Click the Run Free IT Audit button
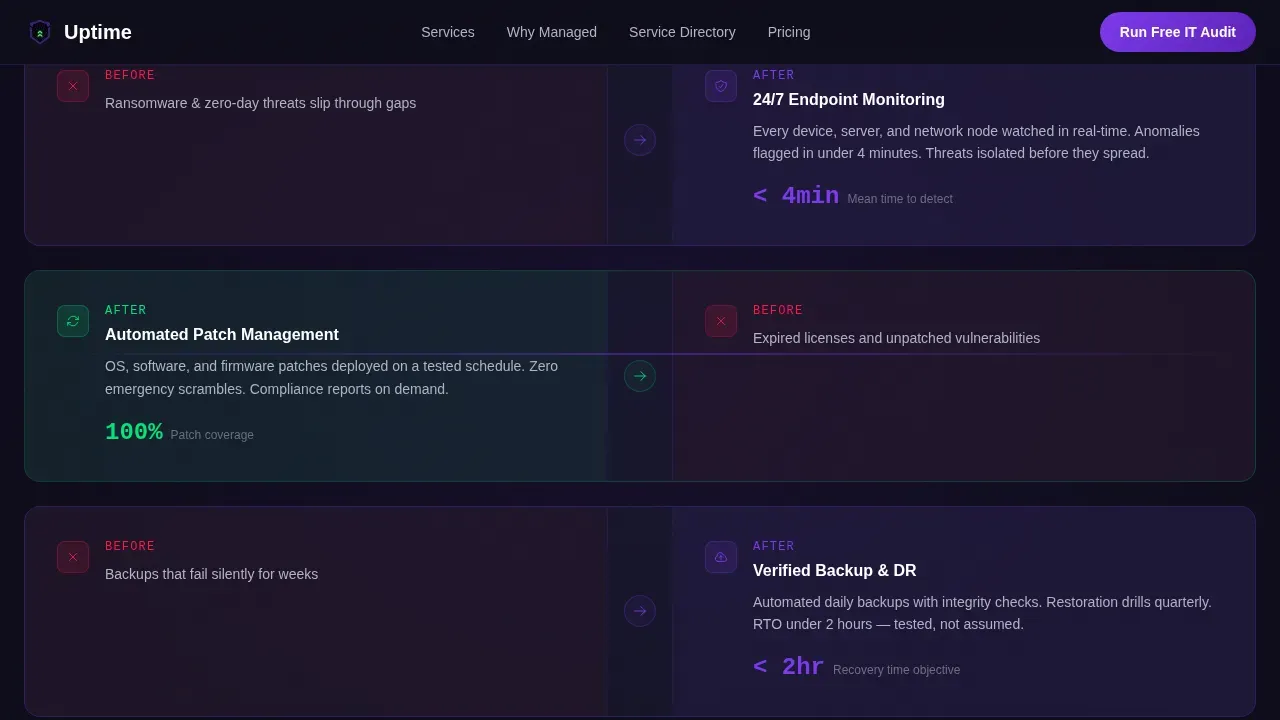Viewport: 1280px width, 720px height. click(x=1178, y=32)
